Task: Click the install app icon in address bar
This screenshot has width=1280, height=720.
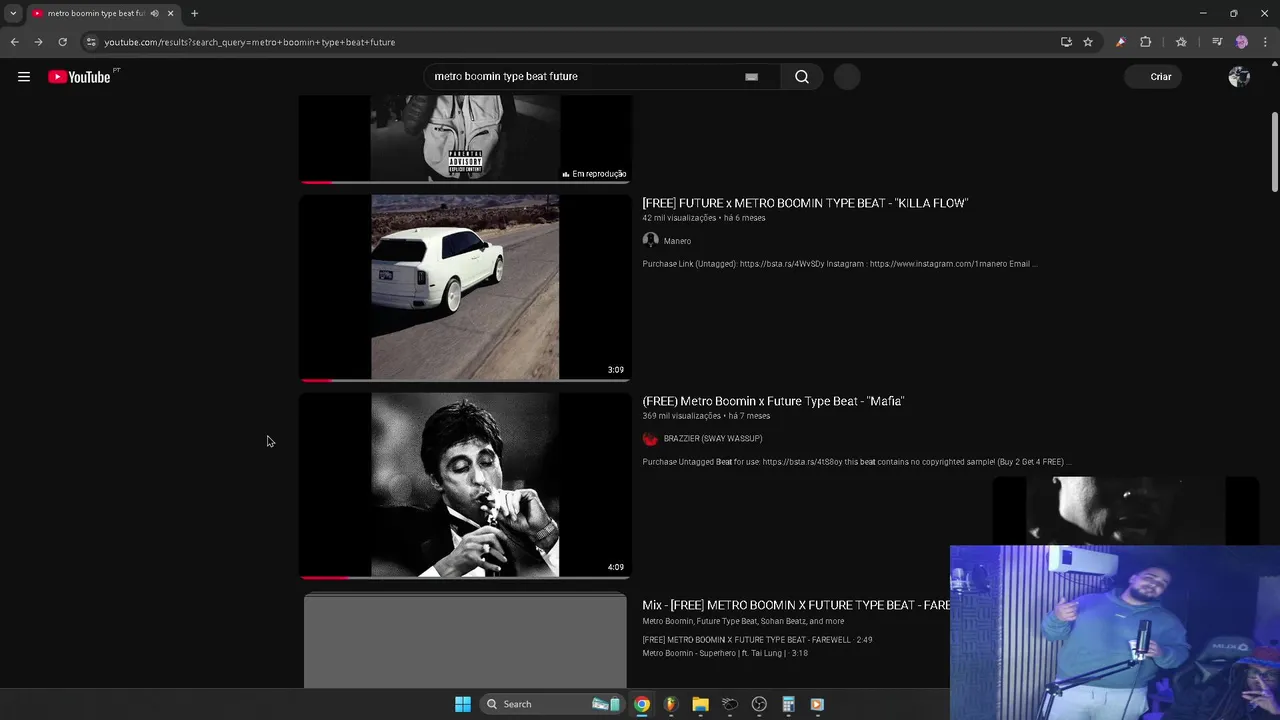Action: pyautogui.click(x=1066, y=42)
